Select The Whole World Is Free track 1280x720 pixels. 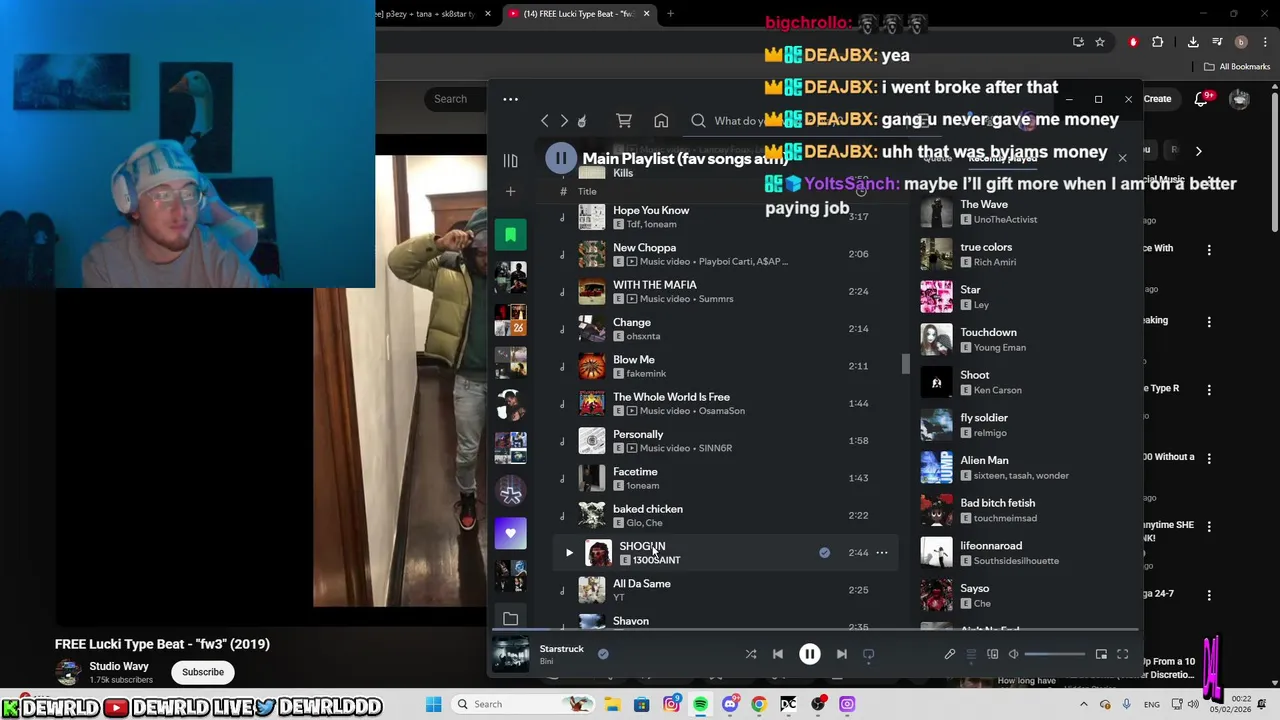671,397
